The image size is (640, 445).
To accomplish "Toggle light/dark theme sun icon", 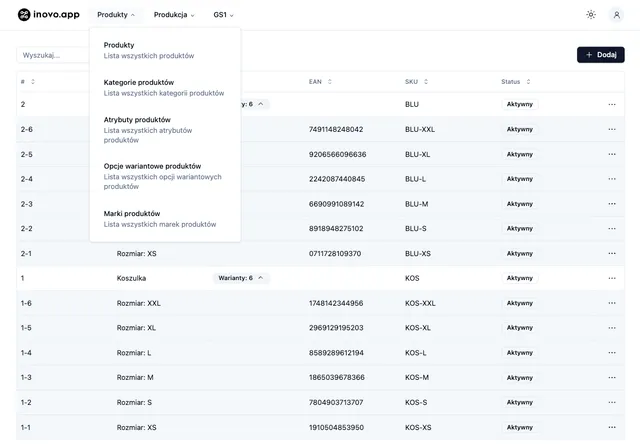I will coord(591,15).
